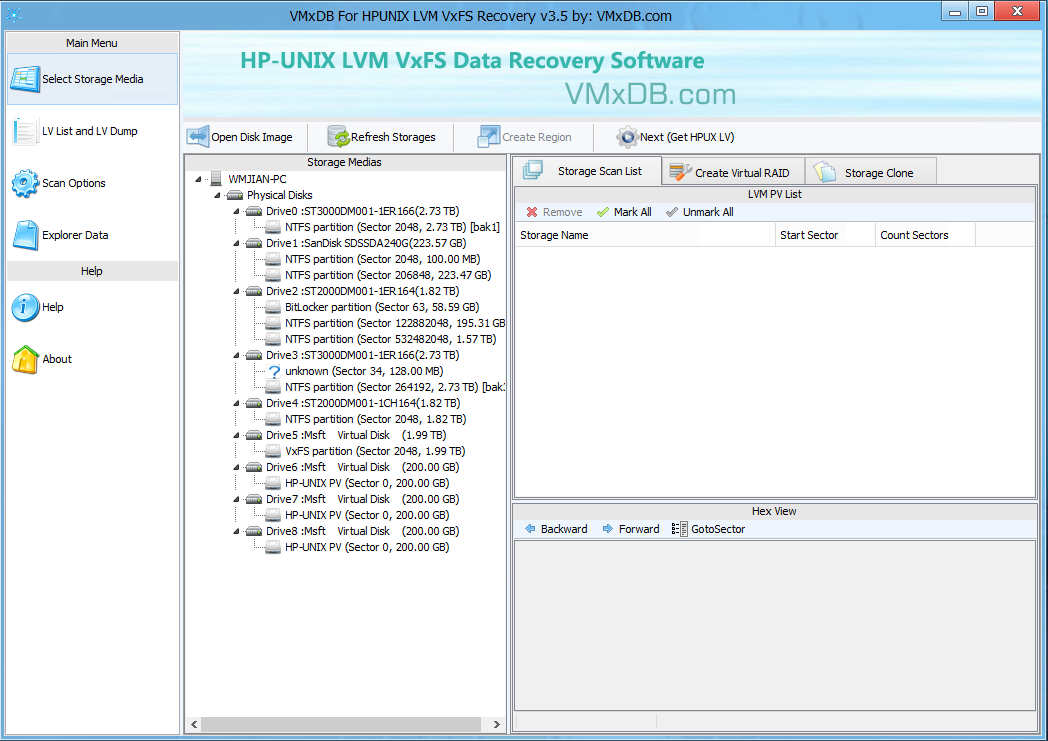Viewport: 1048px width, 741px height.
Task: Mark all entries in LVM PV List
Action: coord(624,211)
